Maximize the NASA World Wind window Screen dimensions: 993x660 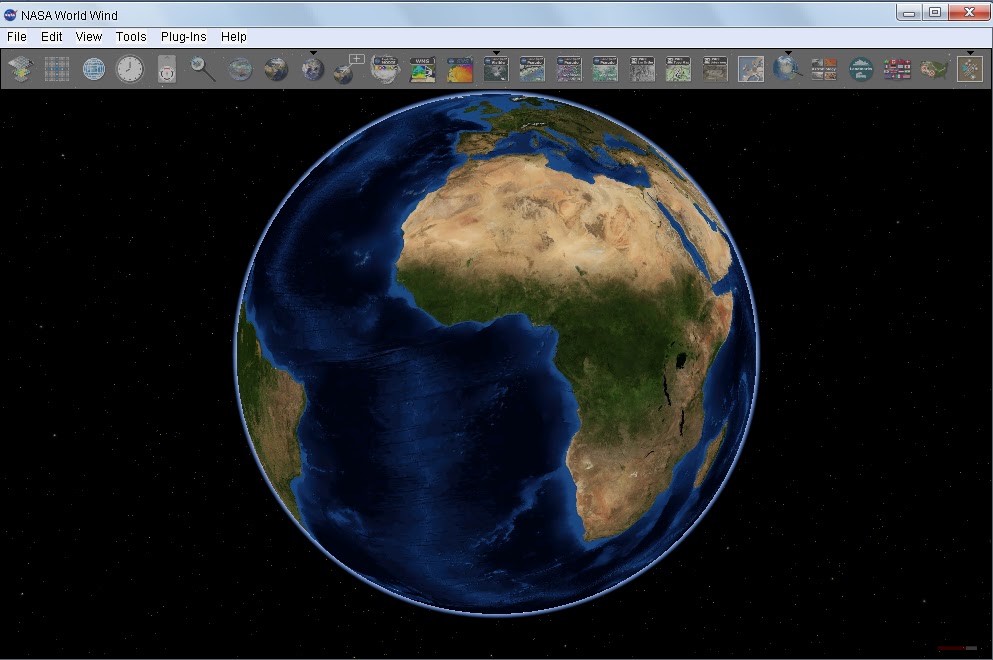click(935, 12)
